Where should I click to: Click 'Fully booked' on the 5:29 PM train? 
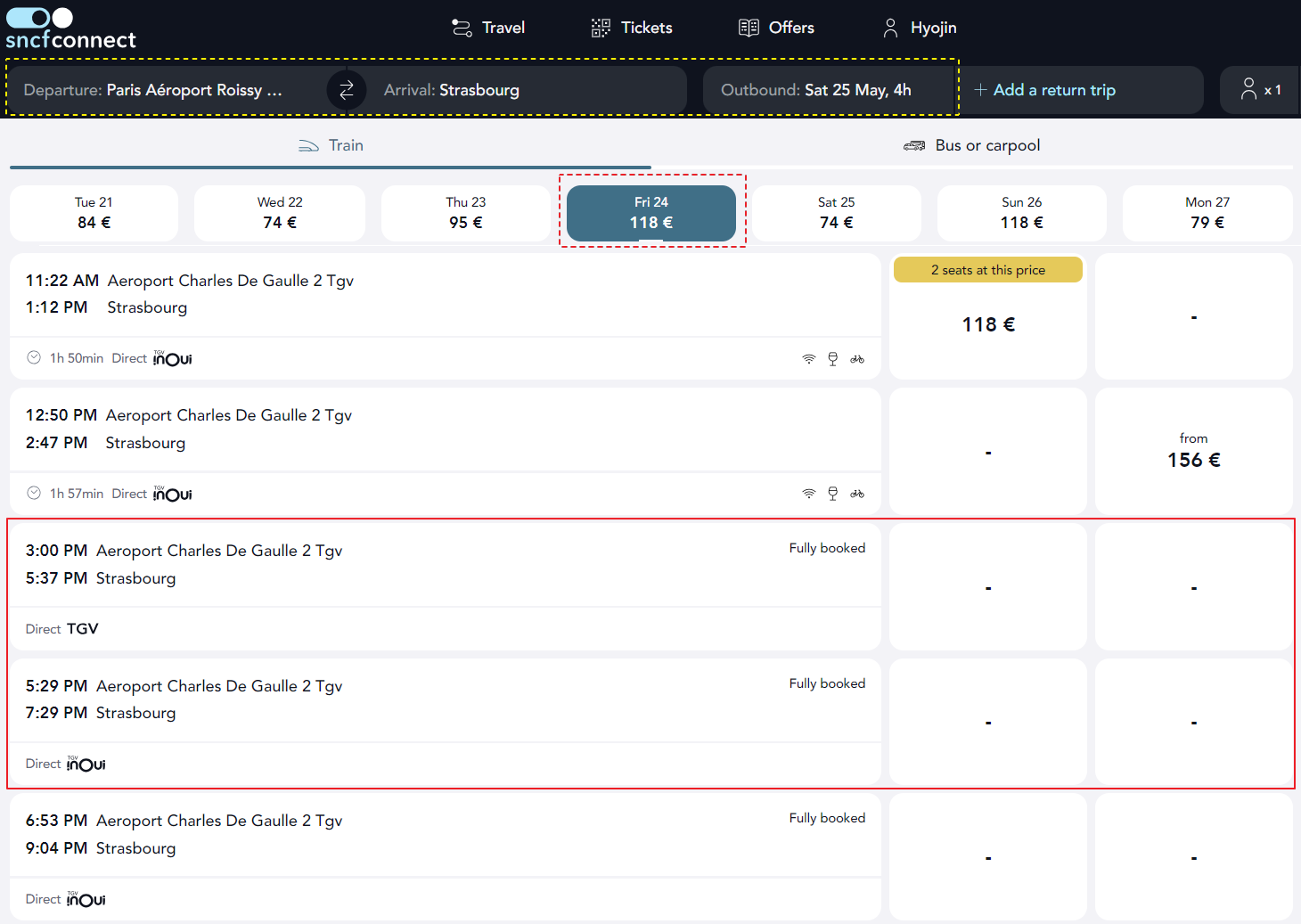(x=827, y=683)
